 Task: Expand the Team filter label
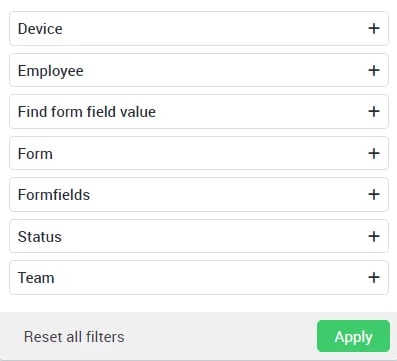[x=36, y=278]
